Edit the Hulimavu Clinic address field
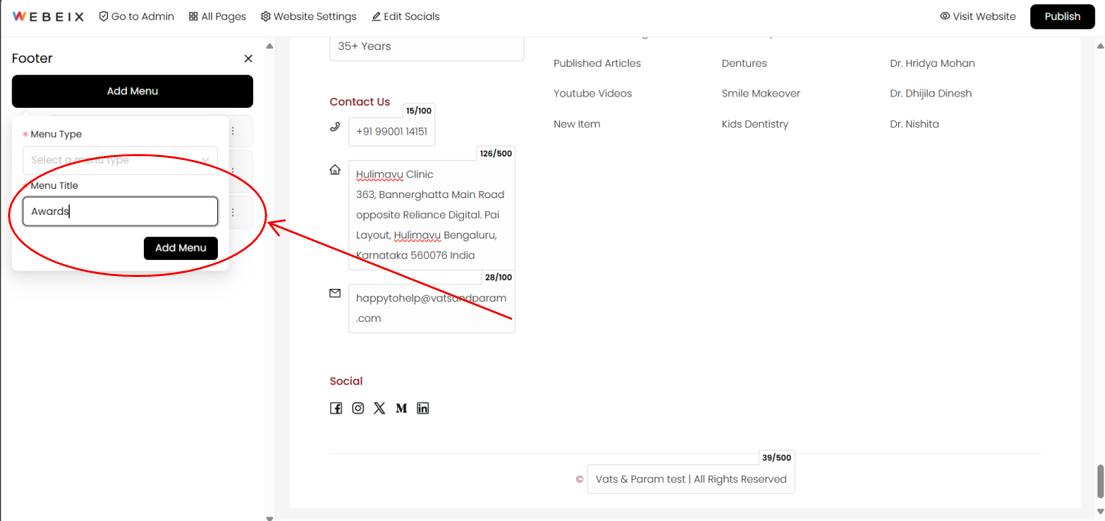This screenshot has height=521, width=1105. click(x=431, y=214)
